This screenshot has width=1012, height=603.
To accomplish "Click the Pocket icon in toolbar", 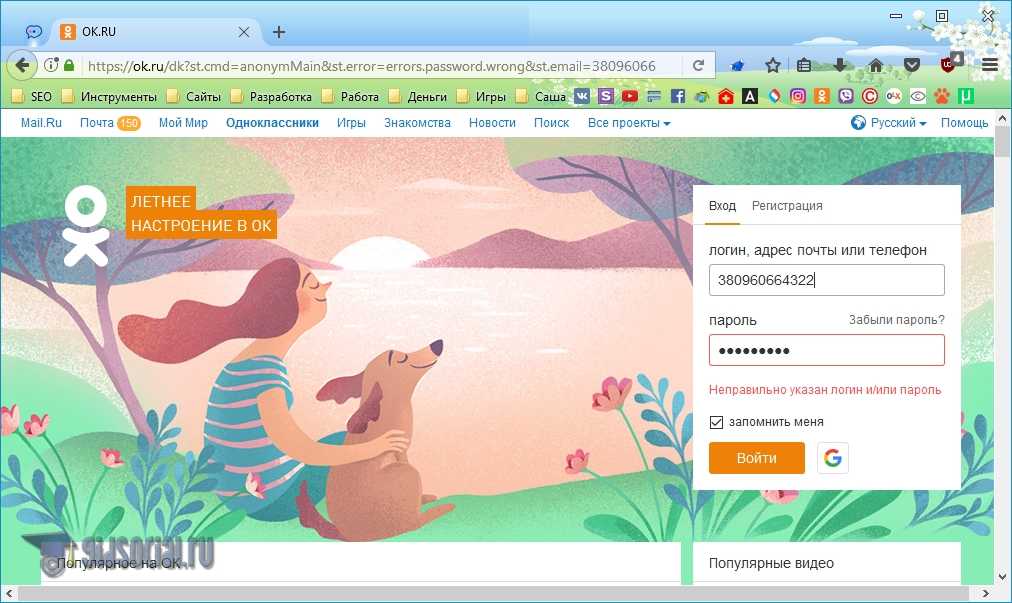I will point(911,66).
